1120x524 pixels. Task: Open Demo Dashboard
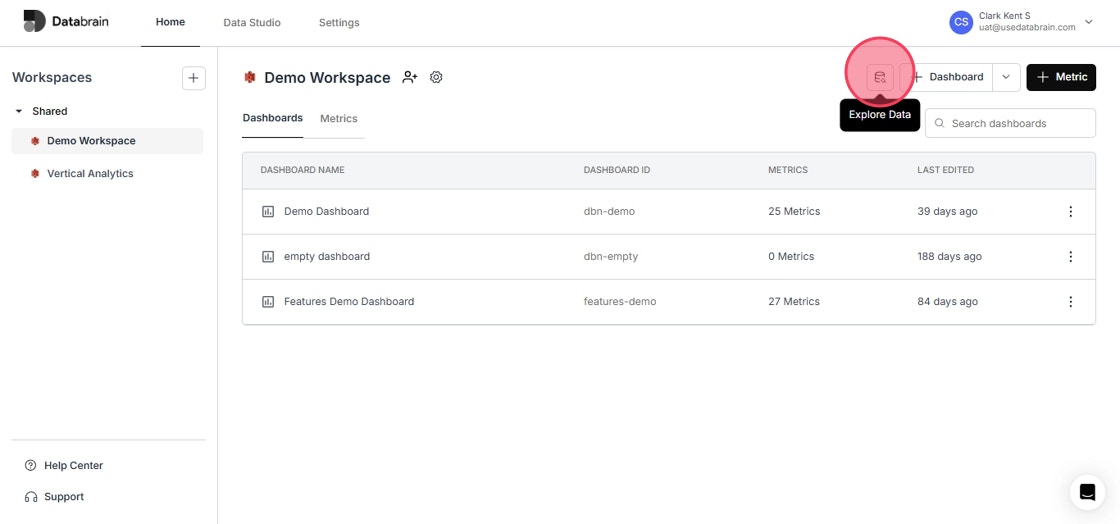pyautogui.click(x=326, y=211)
